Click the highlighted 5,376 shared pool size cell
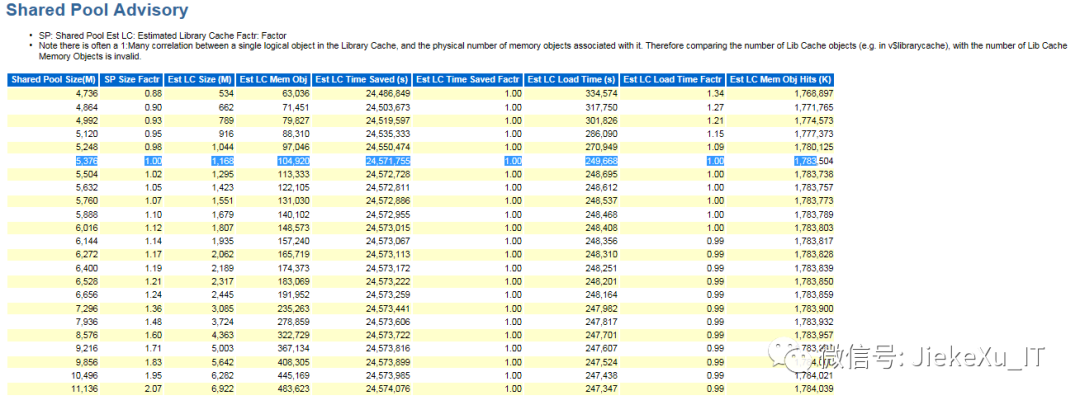 pyautogui.click(x=85, y=160)
